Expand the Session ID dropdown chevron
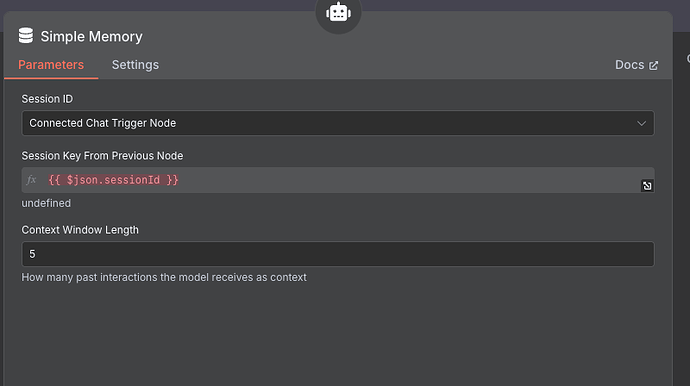Screen dimensions: 690x386 click(x=642, y=123)
